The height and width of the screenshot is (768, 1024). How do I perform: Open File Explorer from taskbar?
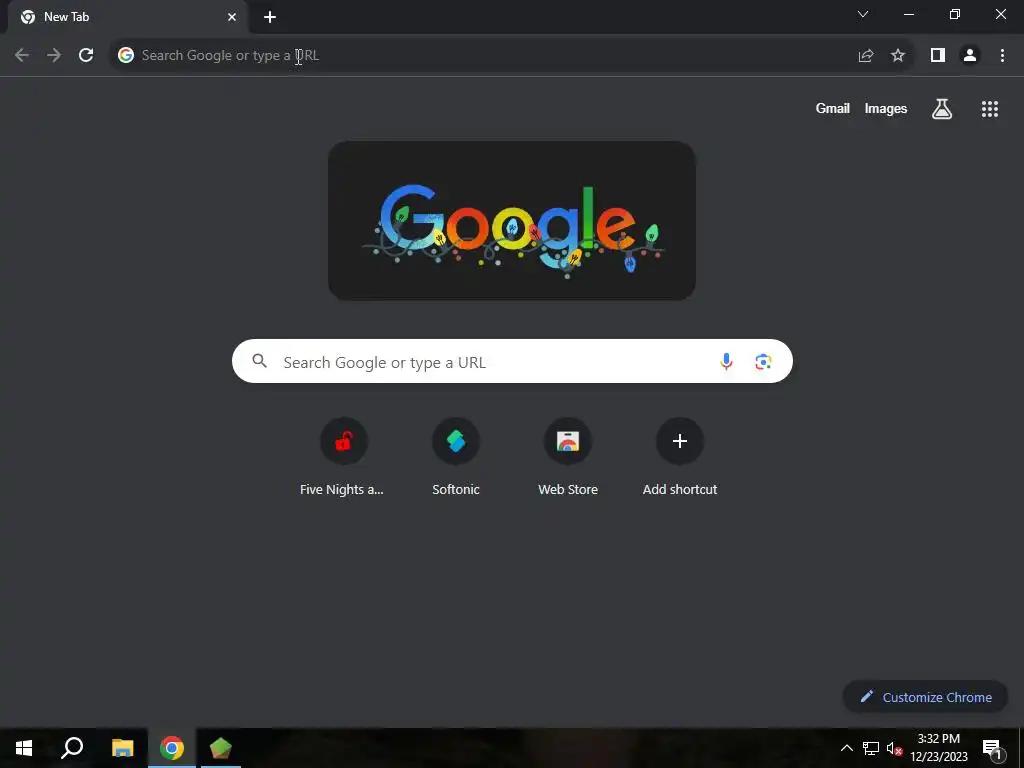[x=122, y=748]
